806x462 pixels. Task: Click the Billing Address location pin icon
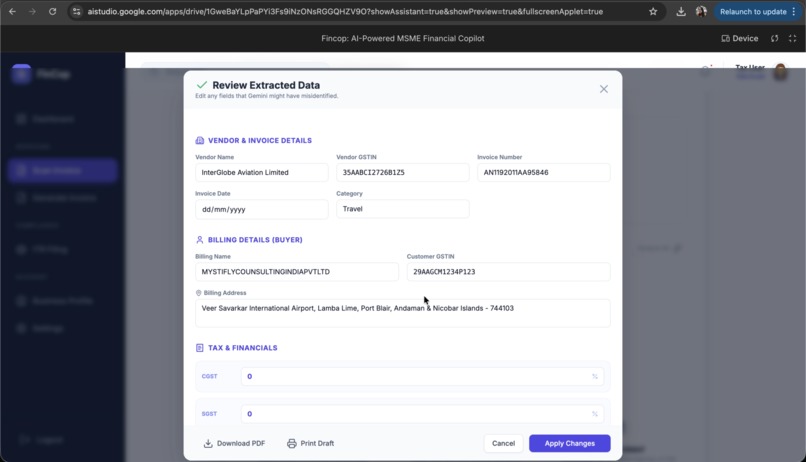point(198,293)
